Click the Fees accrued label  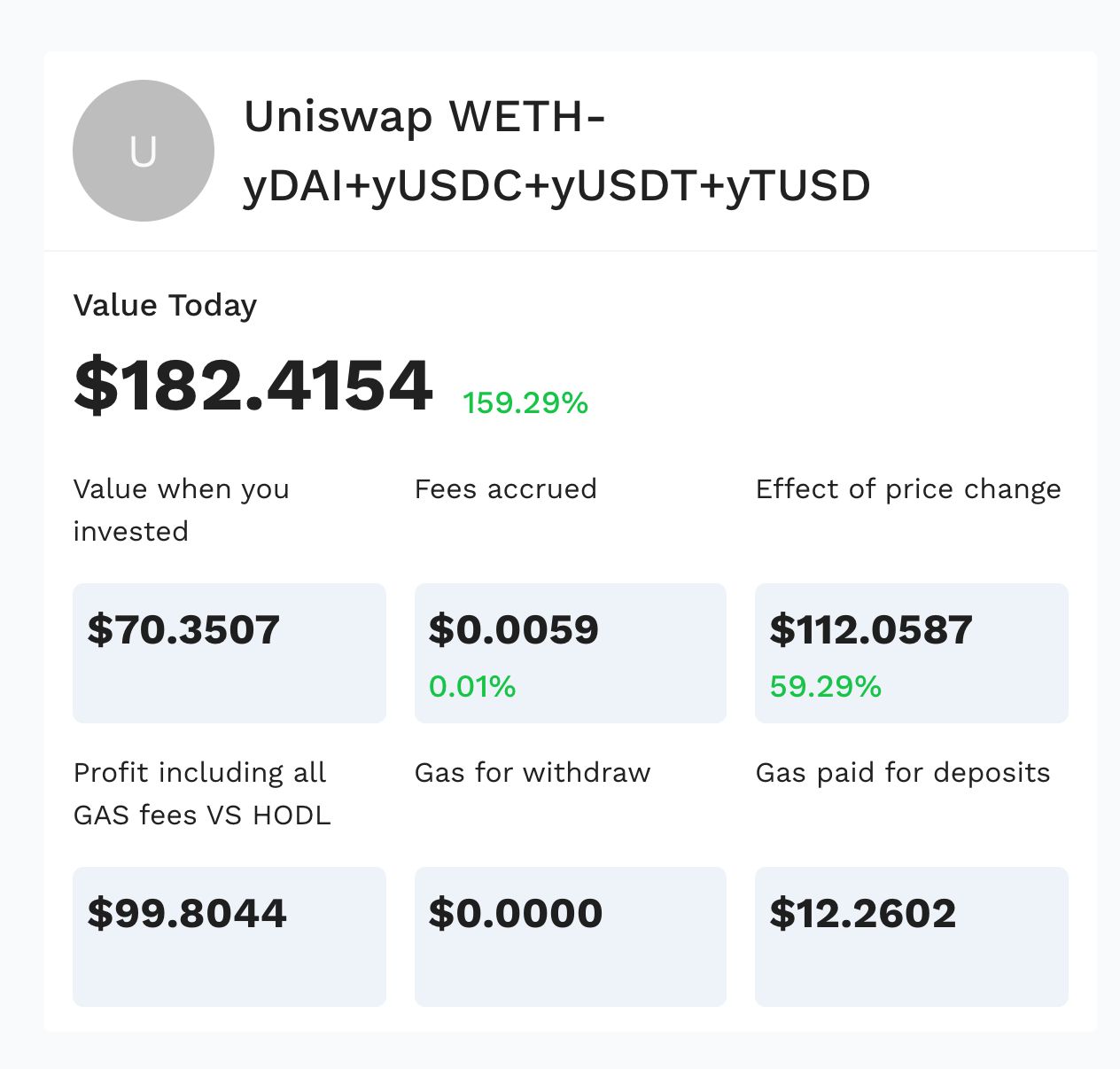pos(505,488)
